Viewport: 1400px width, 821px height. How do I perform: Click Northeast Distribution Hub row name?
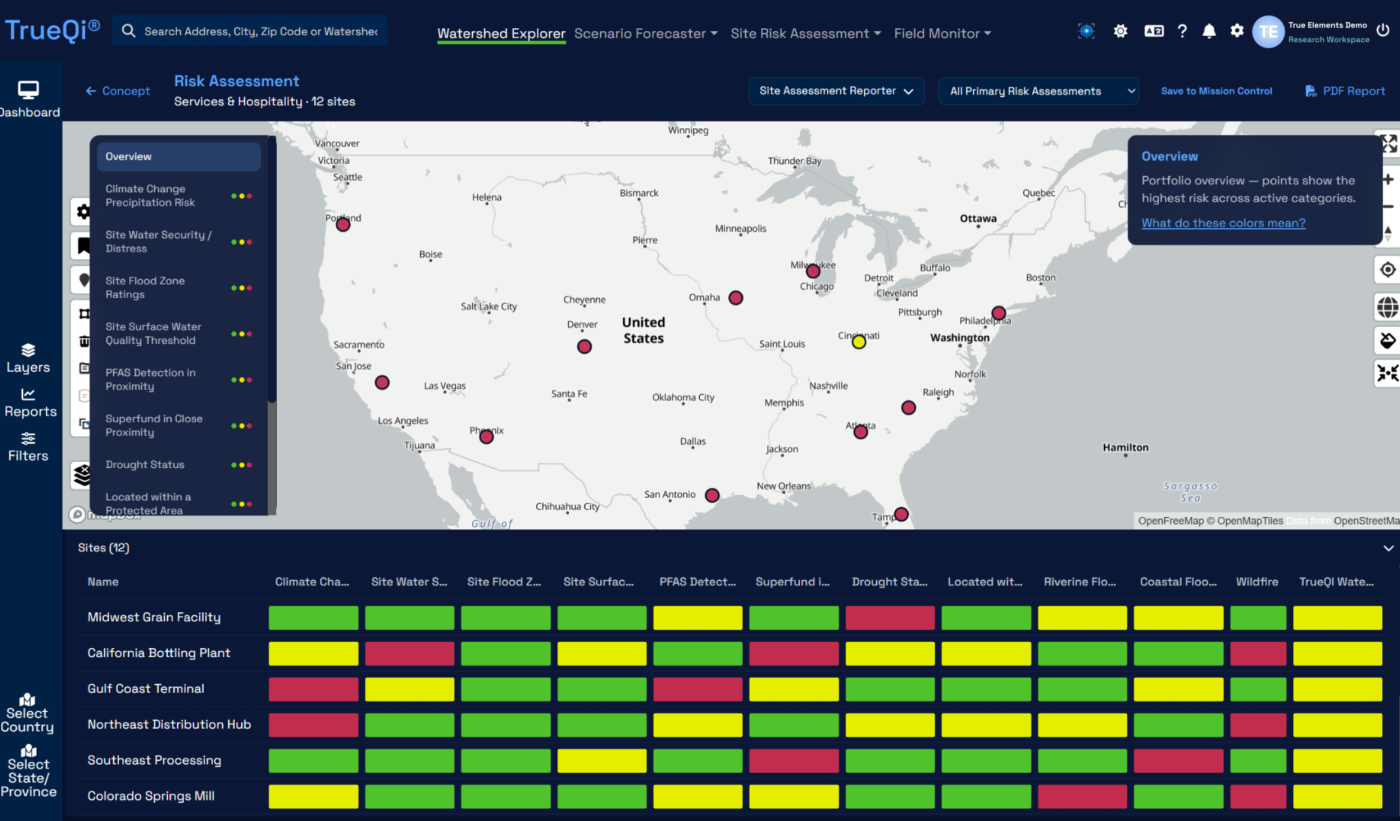click(169, 725)
